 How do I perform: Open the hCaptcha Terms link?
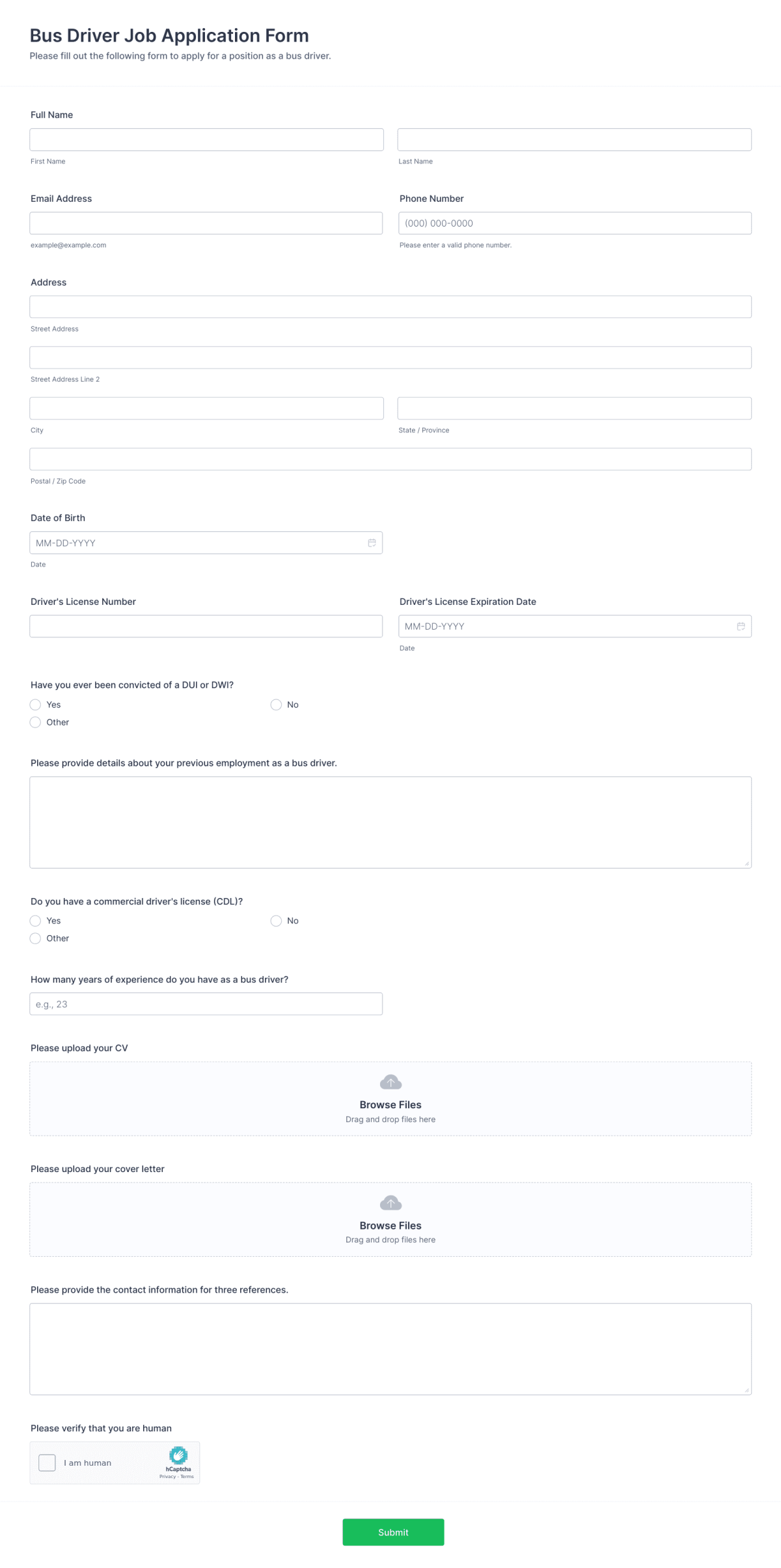188,1476
